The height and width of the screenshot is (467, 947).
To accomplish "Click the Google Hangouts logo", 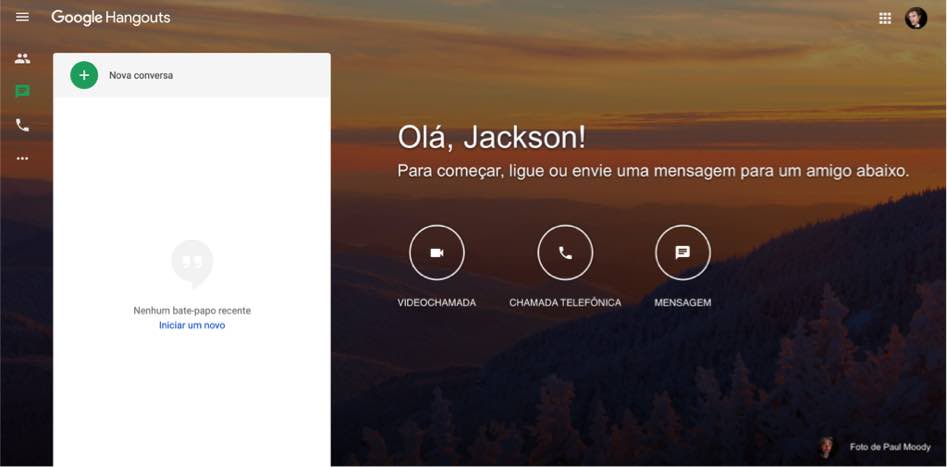I will tap(111, 18).
